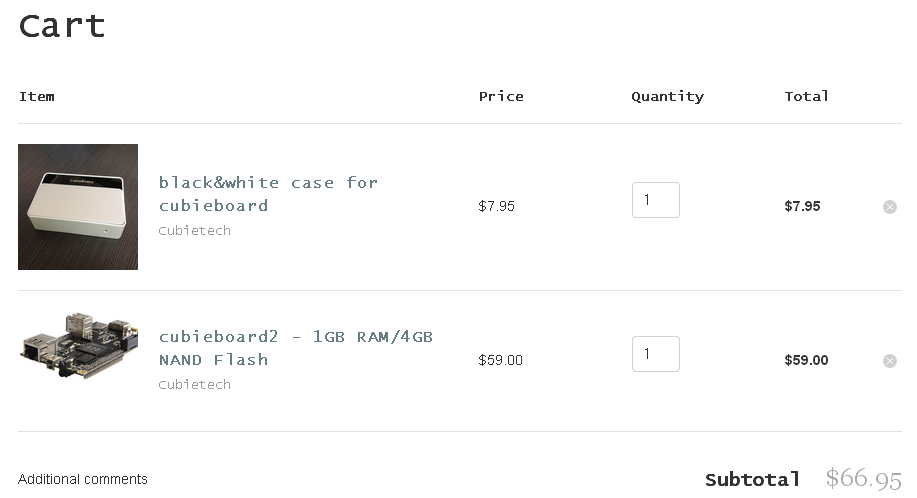917x498 pixels.
Task: Select the bold $7.95 line total
Action: click(x=802, y=207)
